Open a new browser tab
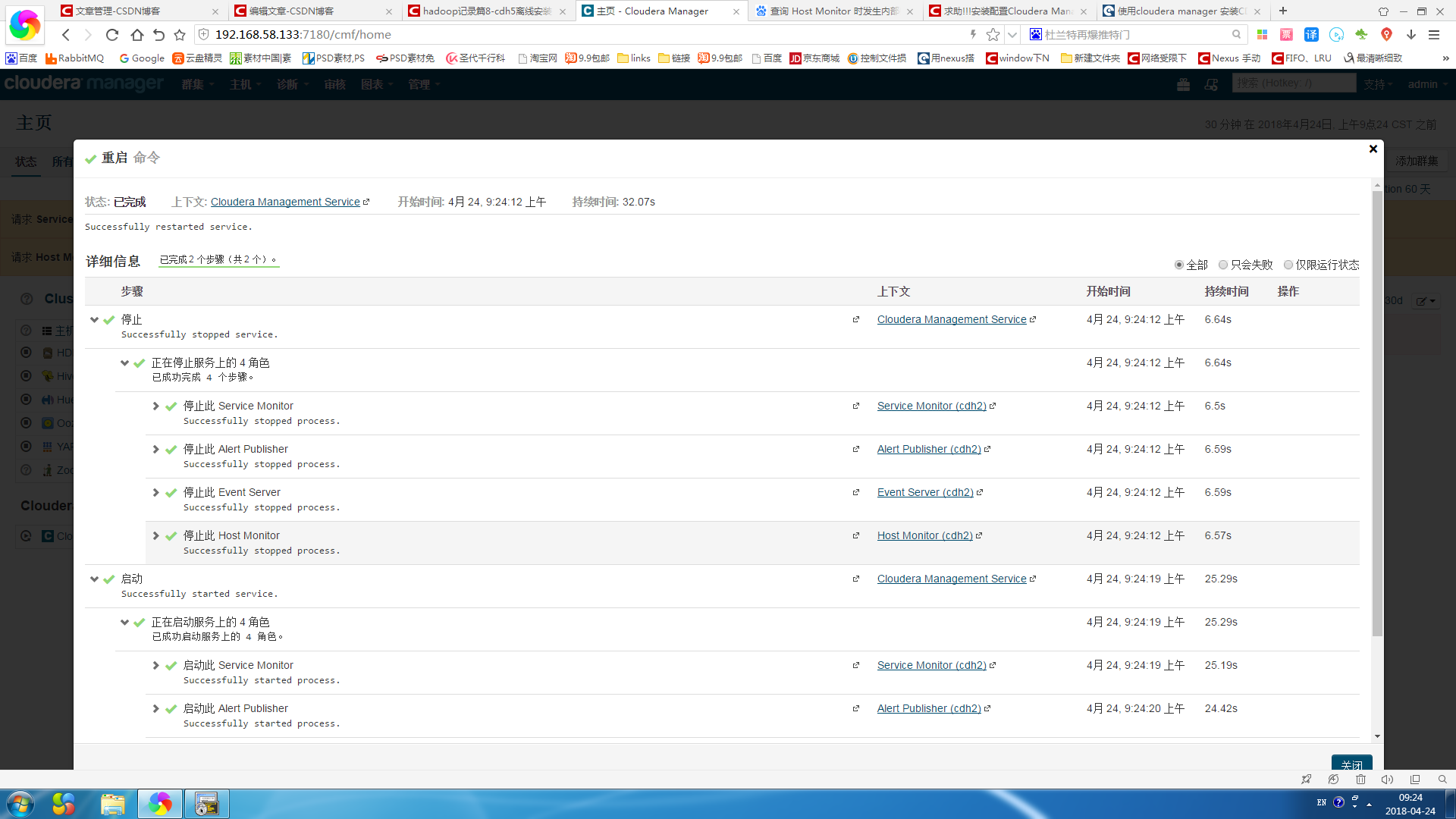1456x819 pixels. 1283,11
